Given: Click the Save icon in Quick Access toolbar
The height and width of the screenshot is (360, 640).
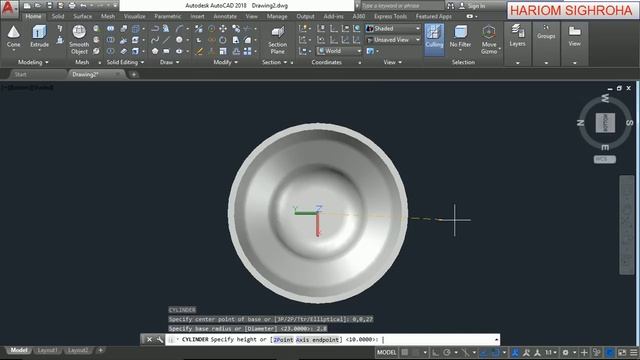Looking at the screenshot, I should click(49, 6).
